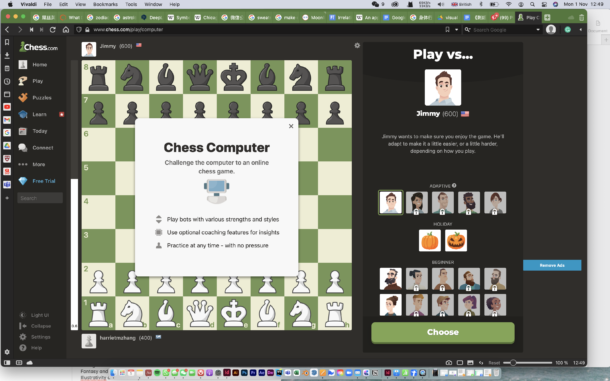This screenshot has width=610, height=381.
Task: Reload page with browser refresh icon
Action: coord(53,30)
